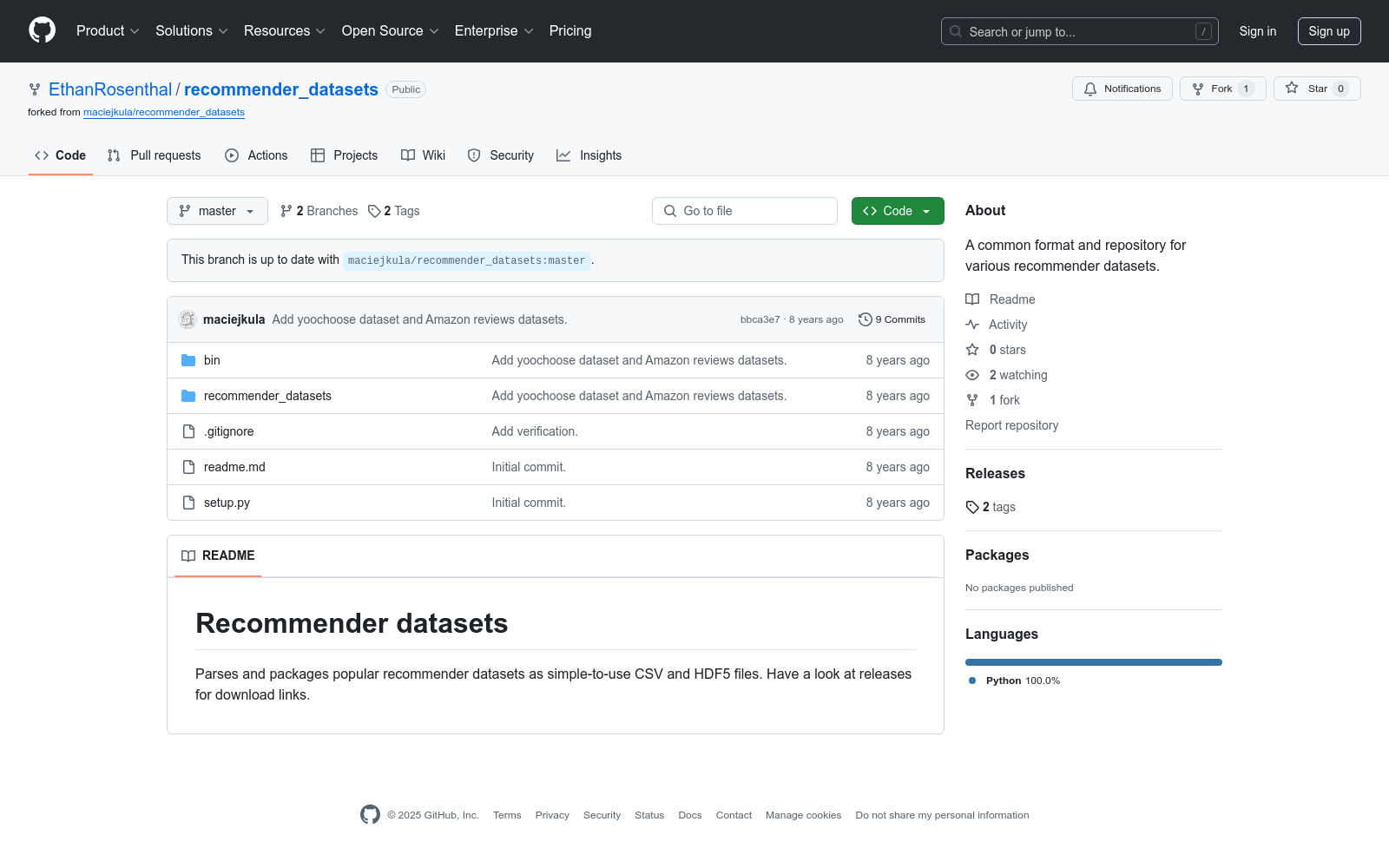Expand the Resources menu
The width and height of the screenshot is (1389, 868).
[x=285, y=31]
